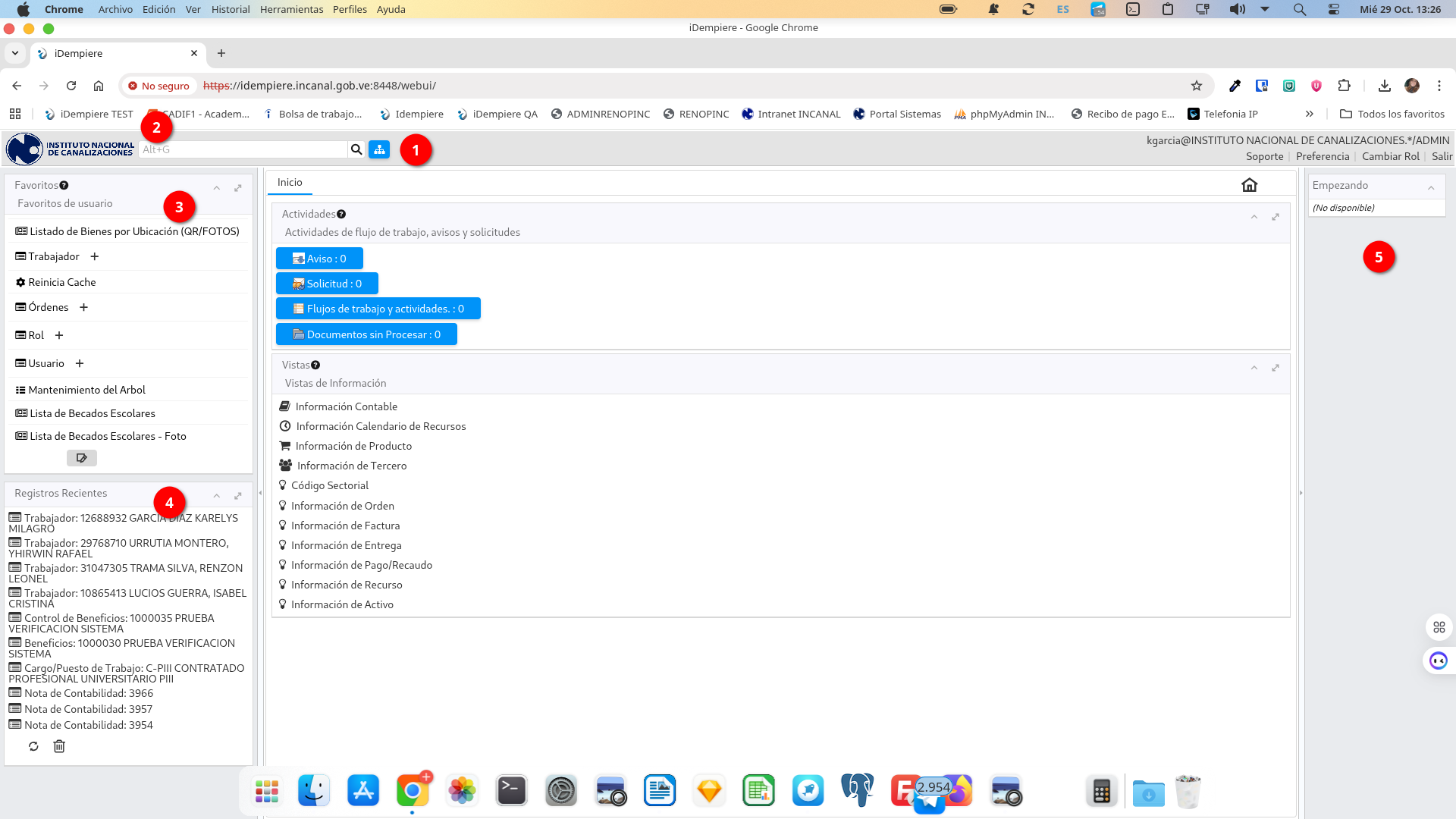Click the Alt+G search input field
The height and width of the screenshot is (819, 1456).
coord(243,149)
